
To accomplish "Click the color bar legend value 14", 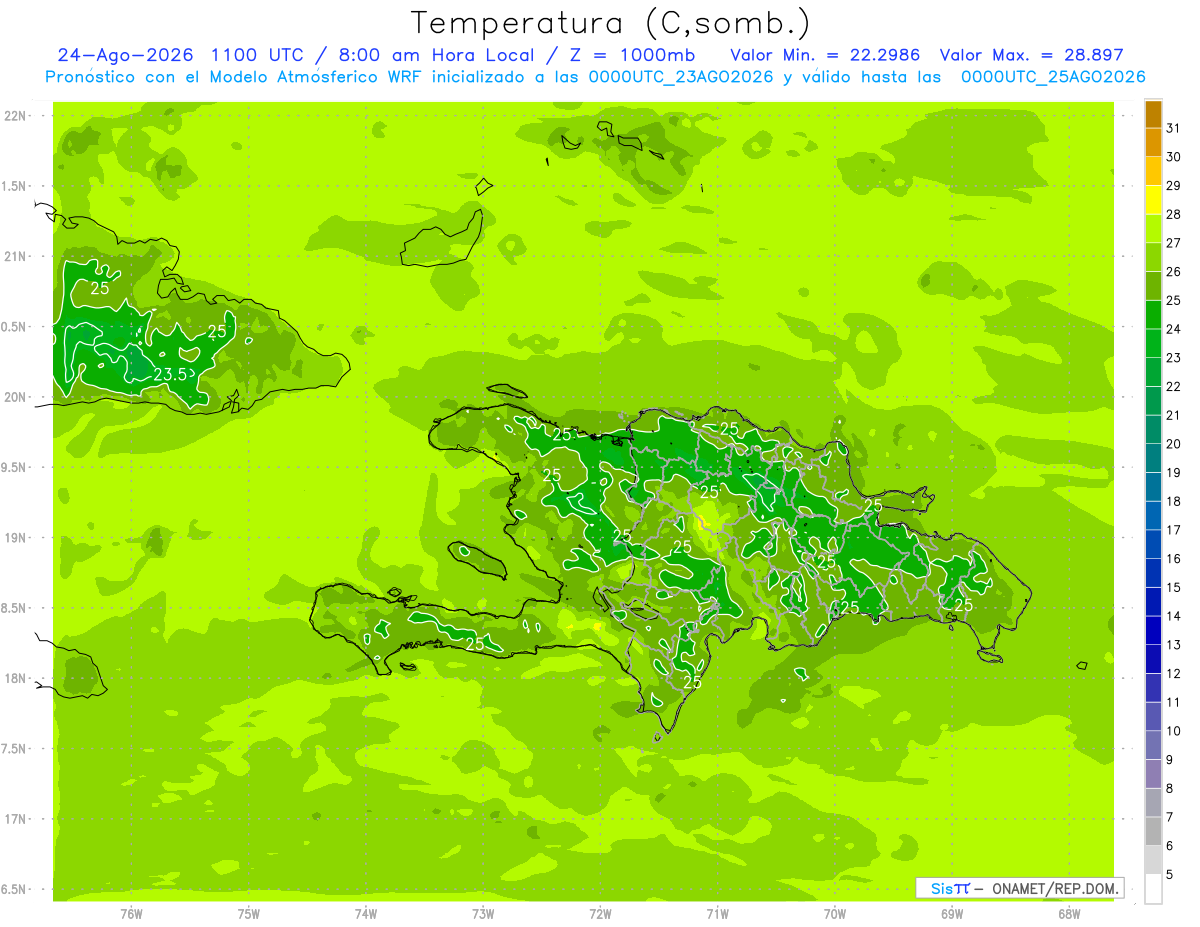I will [x=1173, y=616].
